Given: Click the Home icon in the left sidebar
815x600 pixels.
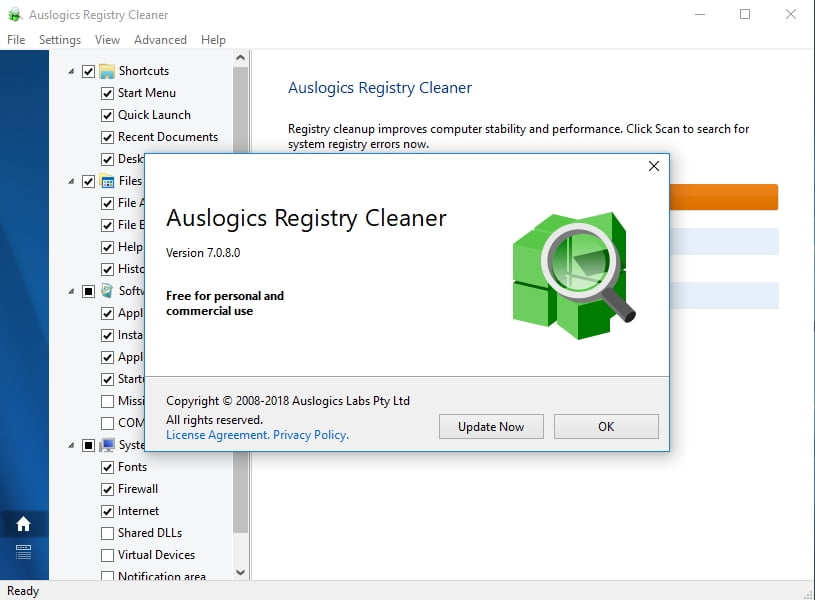Looking at the screenshot, I should coord(23,524).
